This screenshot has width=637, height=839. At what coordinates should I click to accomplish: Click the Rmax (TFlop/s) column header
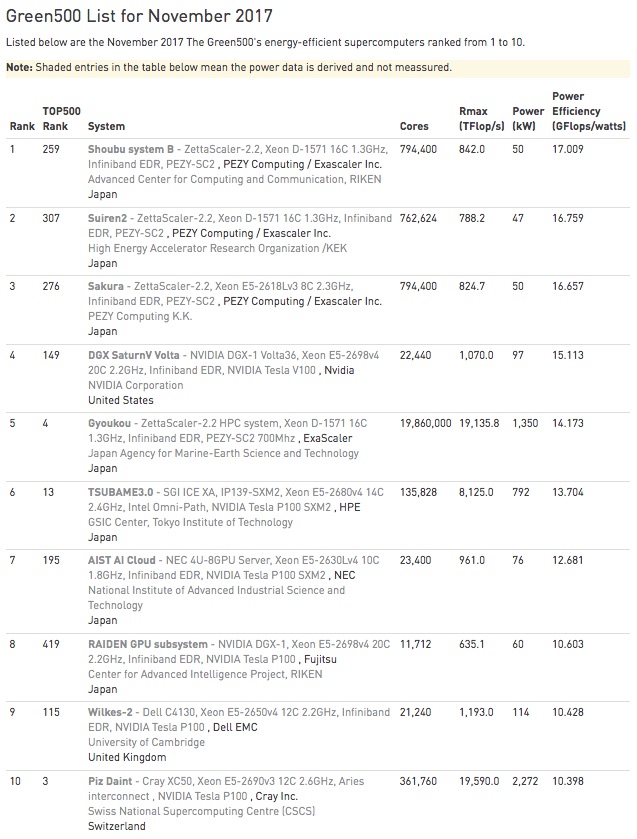(478, 118)
